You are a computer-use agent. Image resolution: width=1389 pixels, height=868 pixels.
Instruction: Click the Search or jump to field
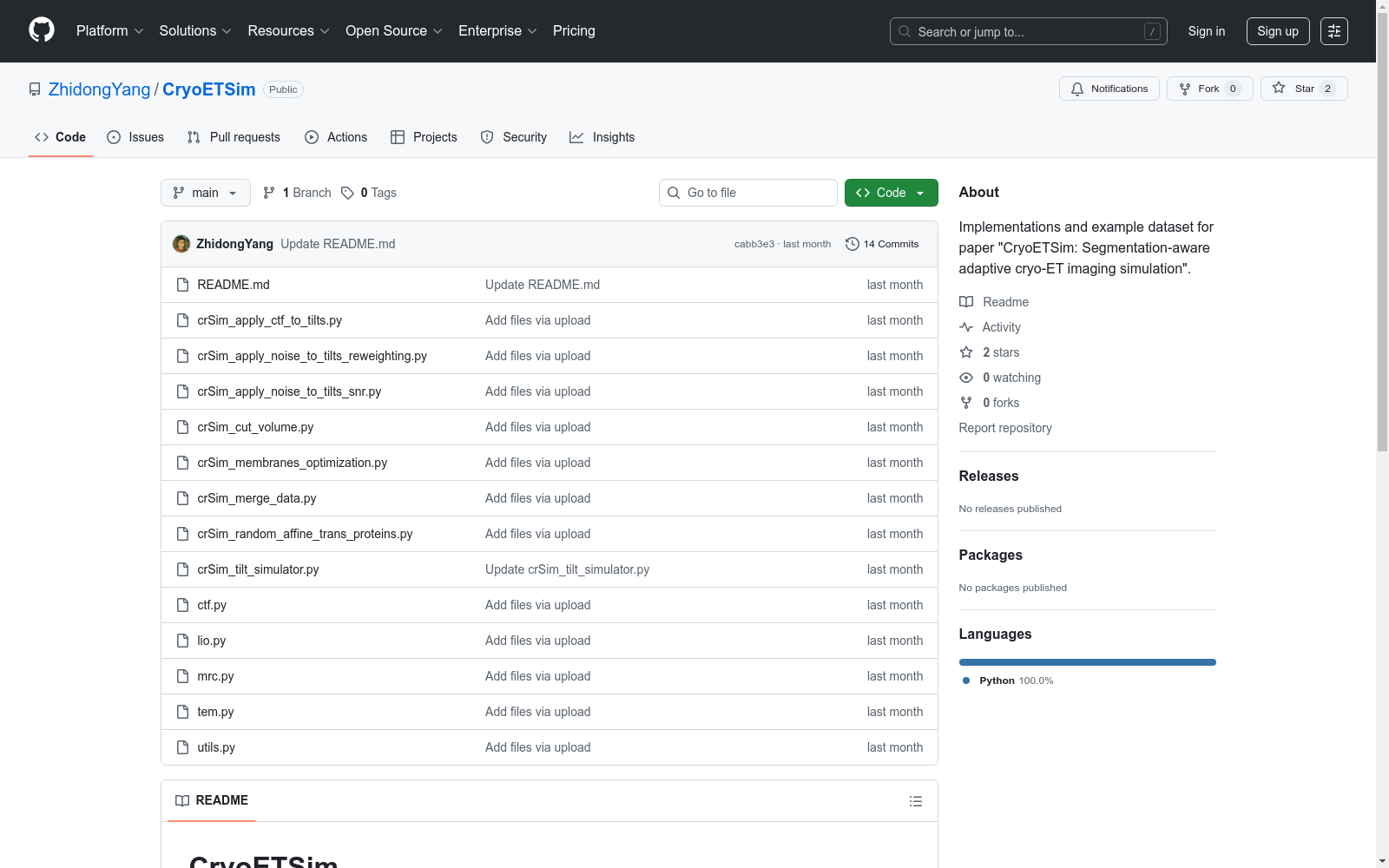[x=1029, y=31]
